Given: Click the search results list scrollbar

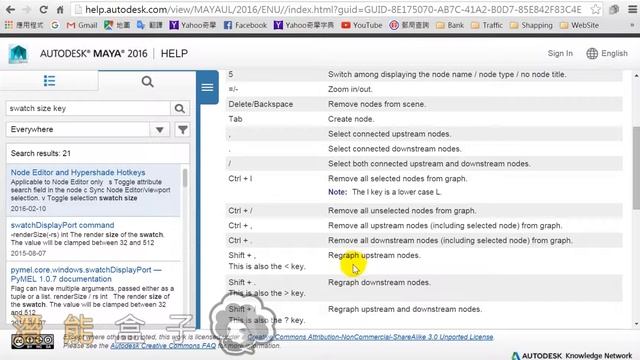Looking at the screenshot, I should (x=185, y=178).
